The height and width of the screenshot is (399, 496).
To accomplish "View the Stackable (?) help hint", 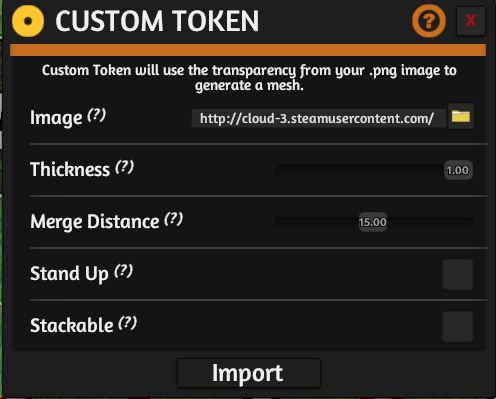I will pos(128,323).
